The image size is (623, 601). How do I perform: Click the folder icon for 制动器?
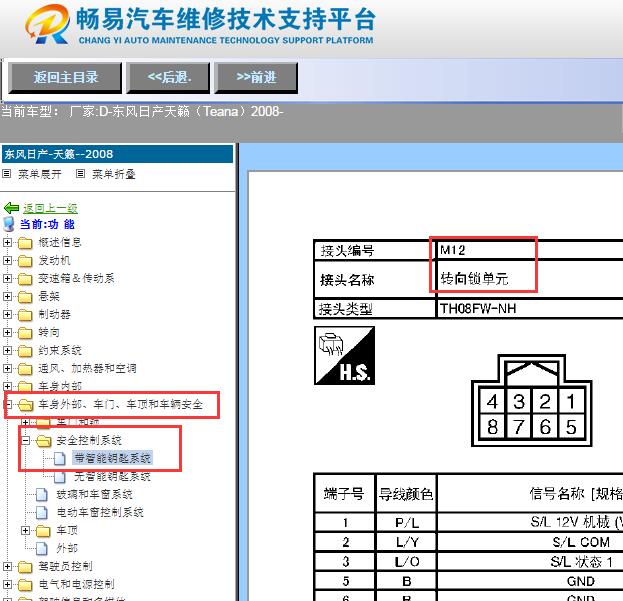tap(25, 315)
